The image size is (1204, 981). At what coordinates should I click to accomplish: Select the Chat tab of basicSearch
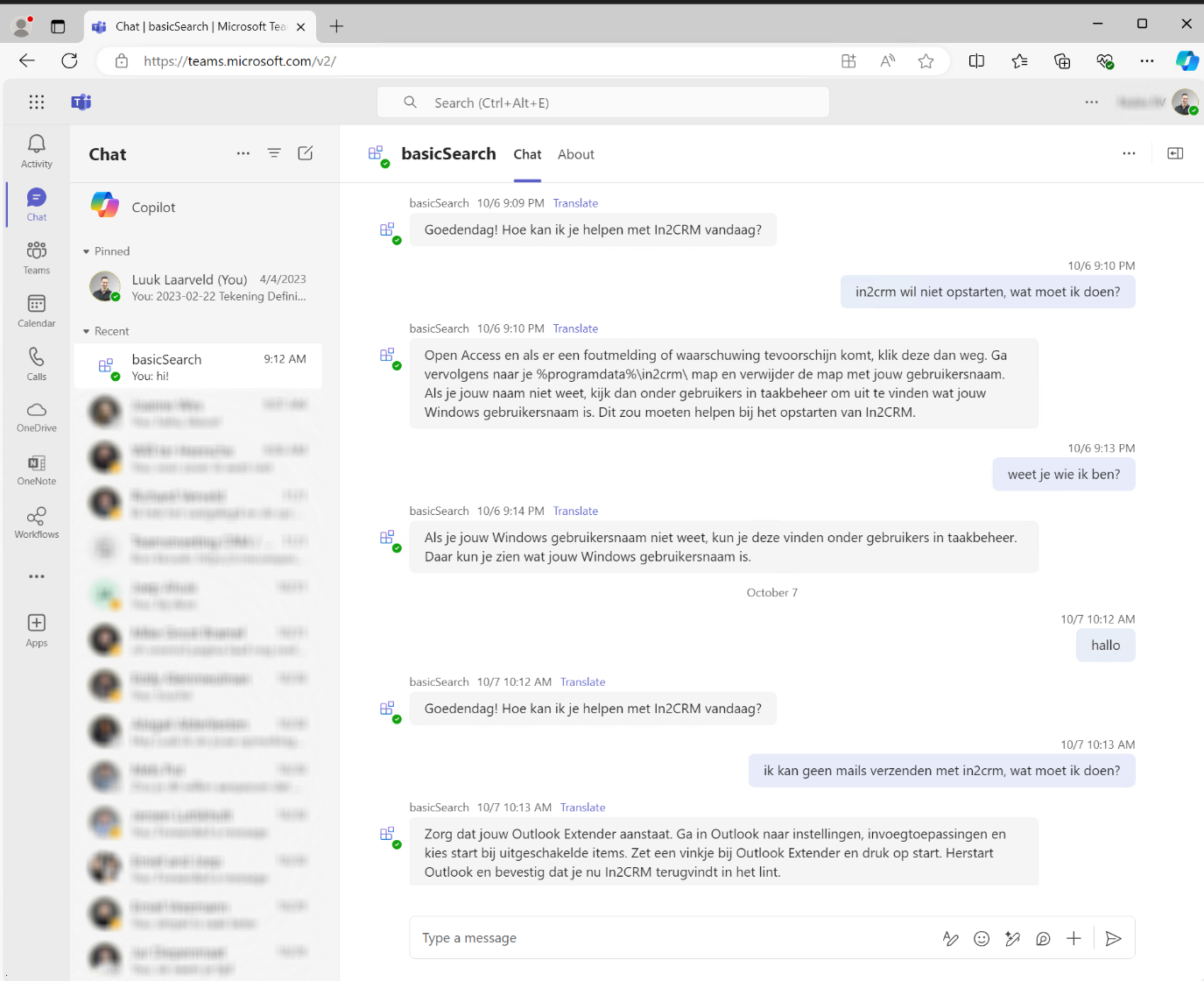pyautogui.click(x=527, y=154)
